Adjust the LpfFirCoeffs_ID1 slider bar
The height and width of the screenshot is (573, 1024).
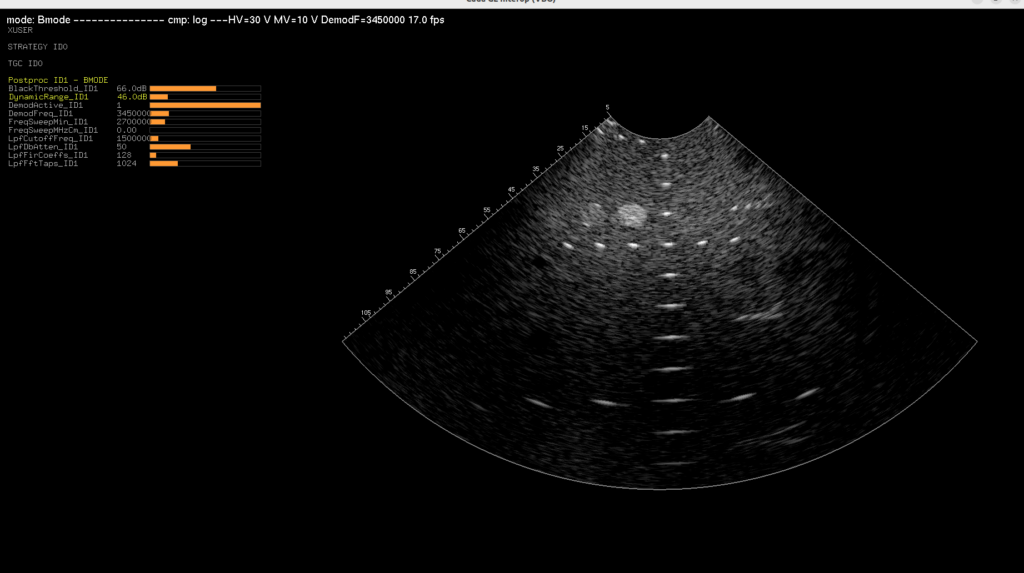(x=205, y=156)
